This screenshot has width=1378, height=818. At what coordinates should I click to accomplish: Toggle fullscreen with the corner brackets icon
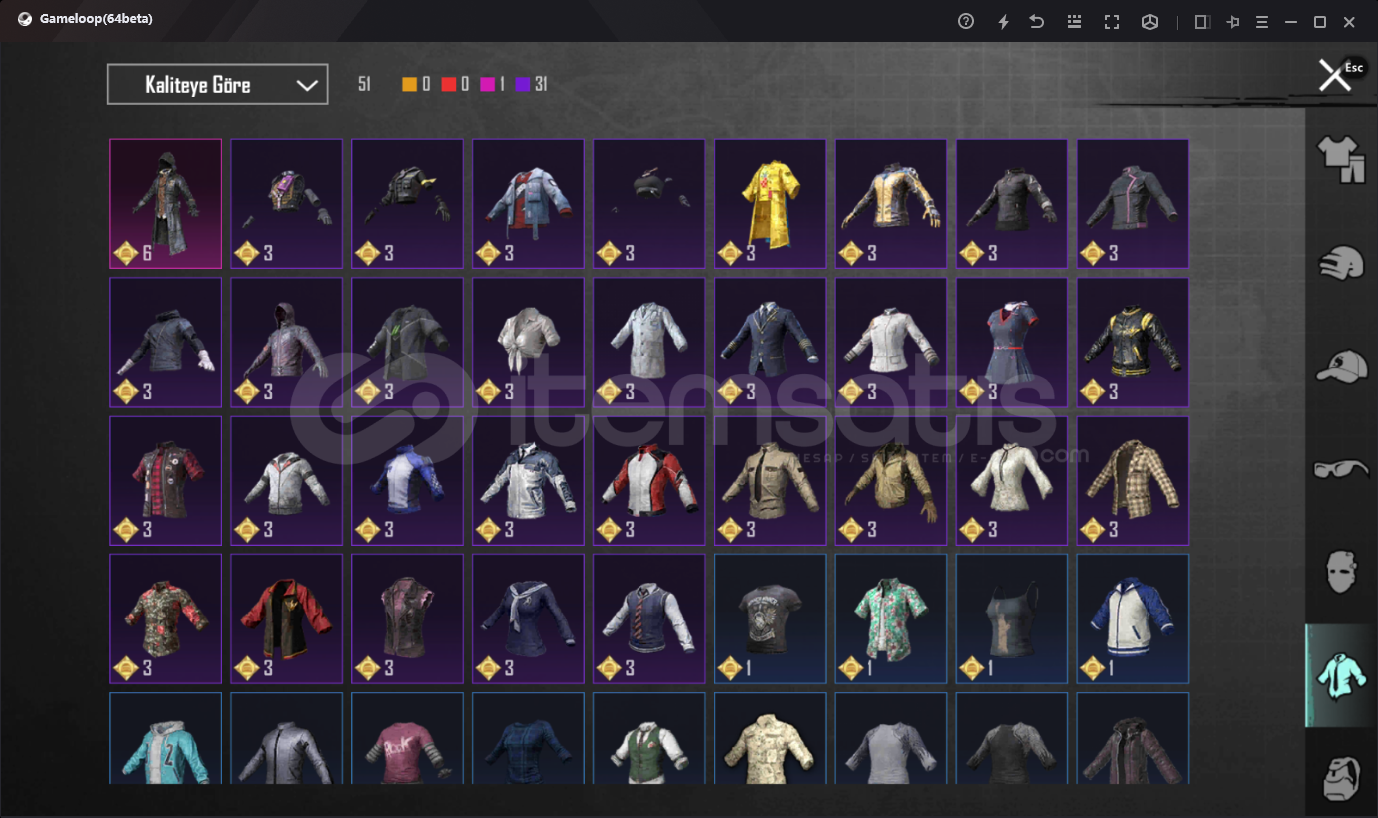click(x=1112, y=21)
